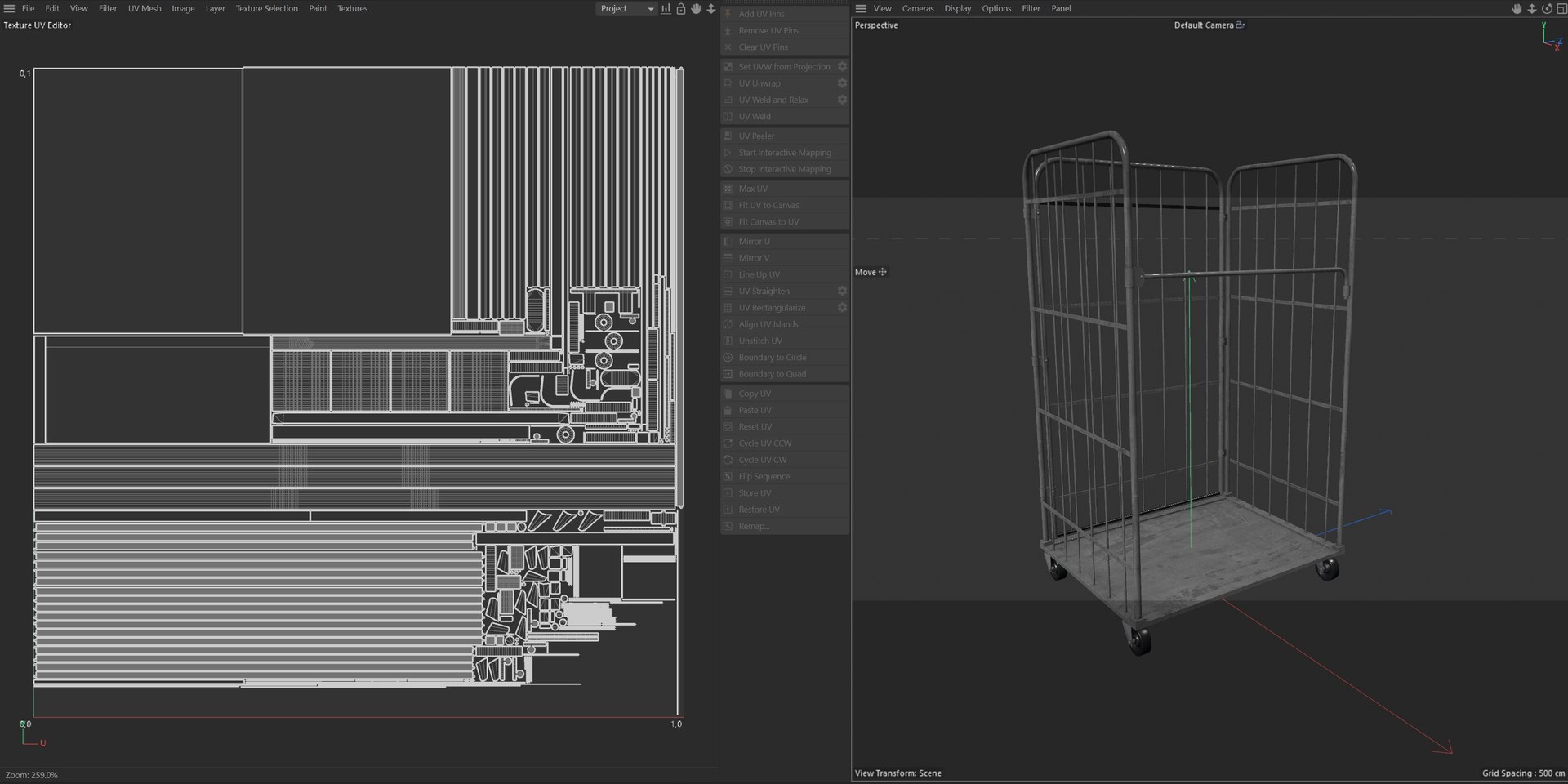Viewport: 1568px width, 784px height.
Task: Open the 3D viewport hamburger menu
Action: [861, 8]
